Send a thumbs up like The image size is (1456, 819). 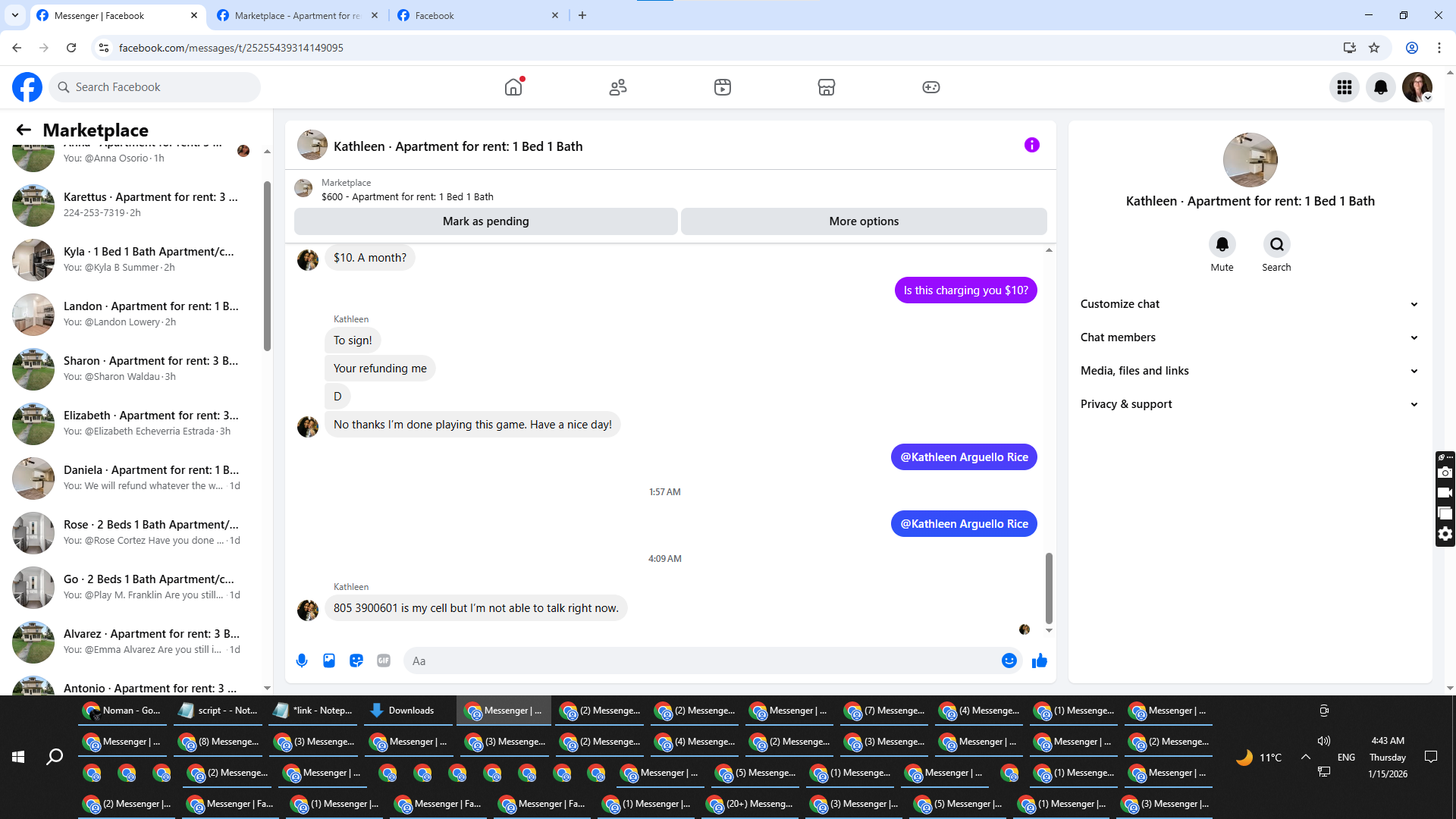click(1040, 661)
